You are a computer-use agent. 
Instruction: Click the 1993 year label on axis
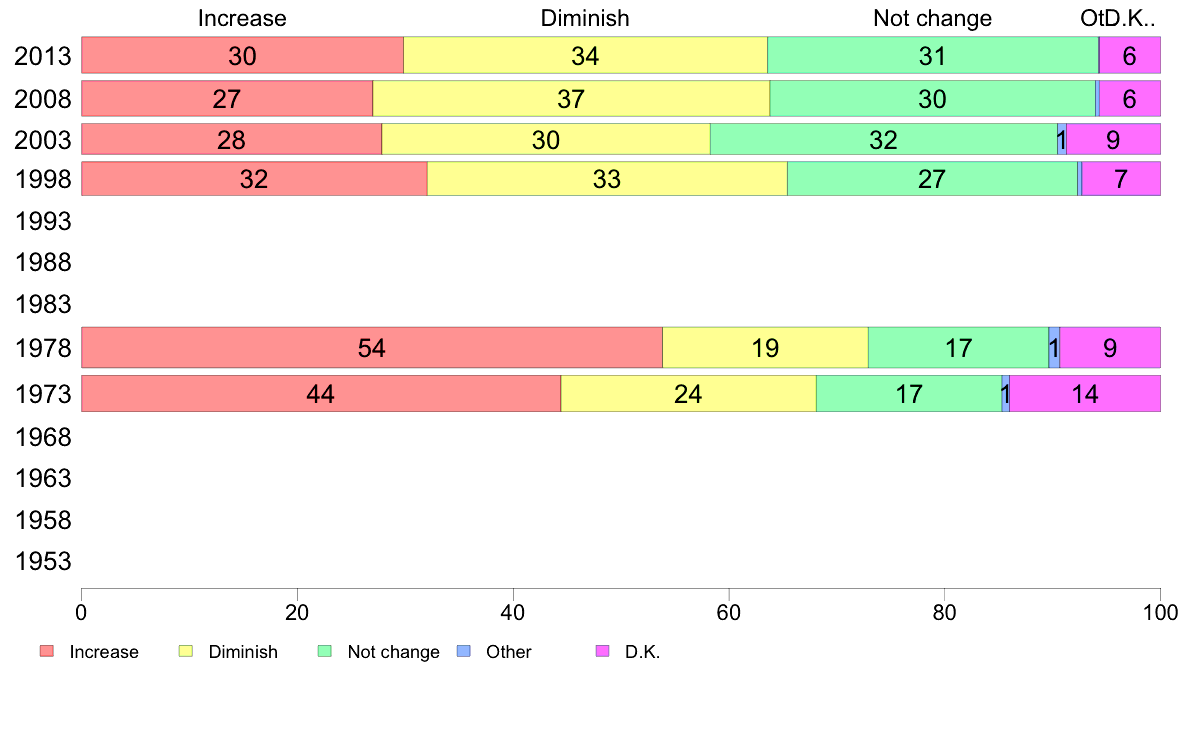pos(43,221)
